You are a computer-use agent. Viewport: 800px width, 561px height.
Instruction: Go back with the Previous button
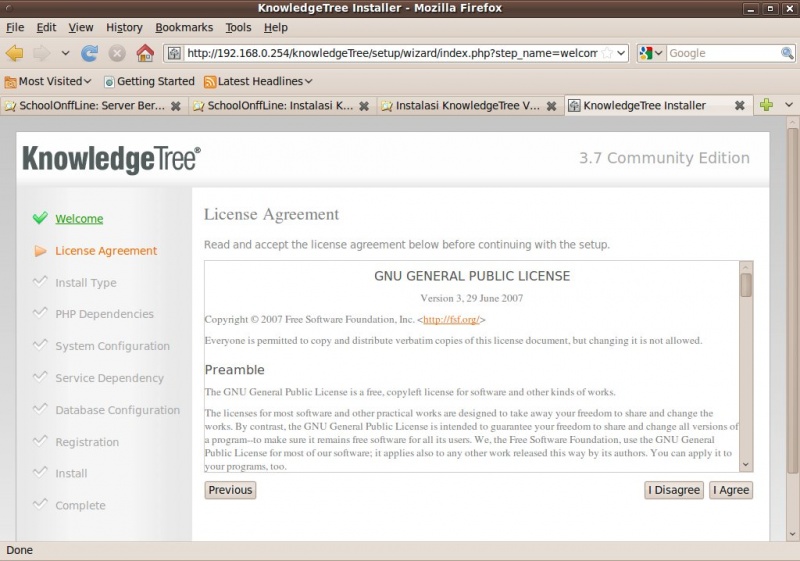tap(230, 490)
